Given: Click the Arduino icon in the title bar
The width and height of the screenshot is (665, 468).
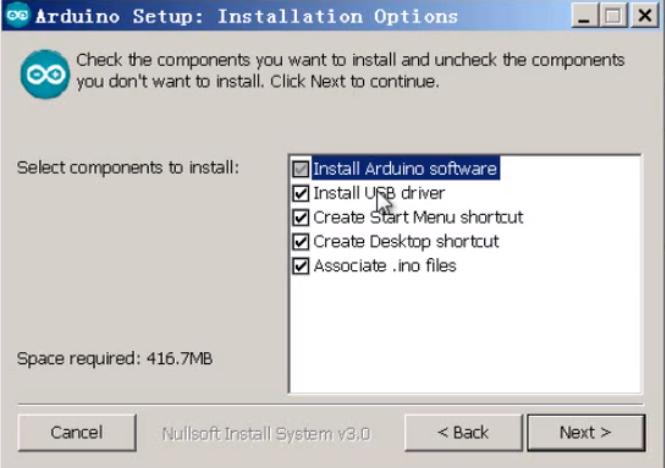Looking at the screenshot, I should pos(17,15).
